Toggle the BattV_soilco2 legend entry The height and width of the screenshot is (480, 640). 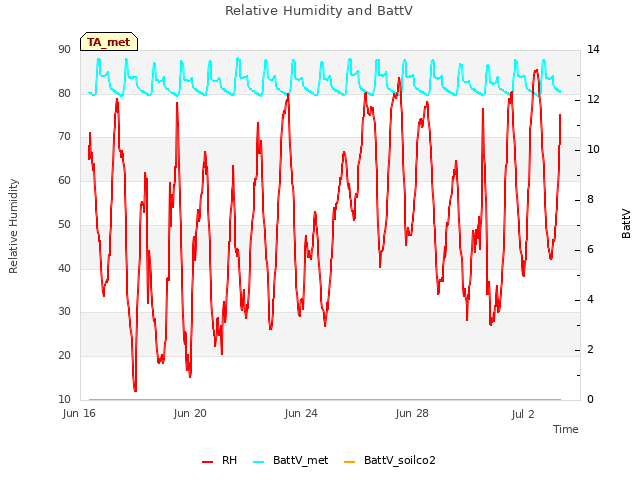[390, 460]
